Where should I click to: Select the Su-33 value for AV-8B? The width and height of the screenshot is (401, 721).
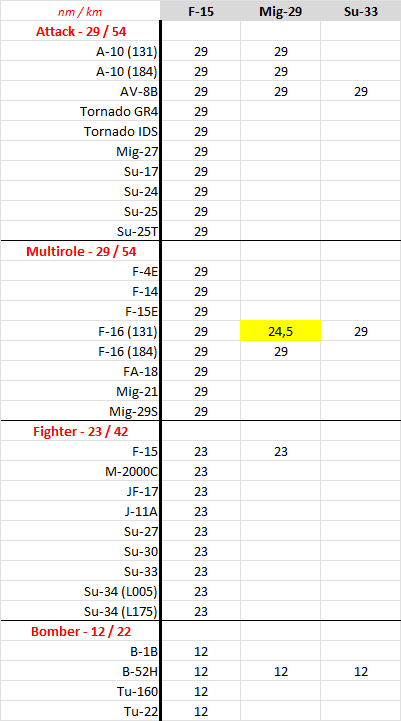pos(361,92)
